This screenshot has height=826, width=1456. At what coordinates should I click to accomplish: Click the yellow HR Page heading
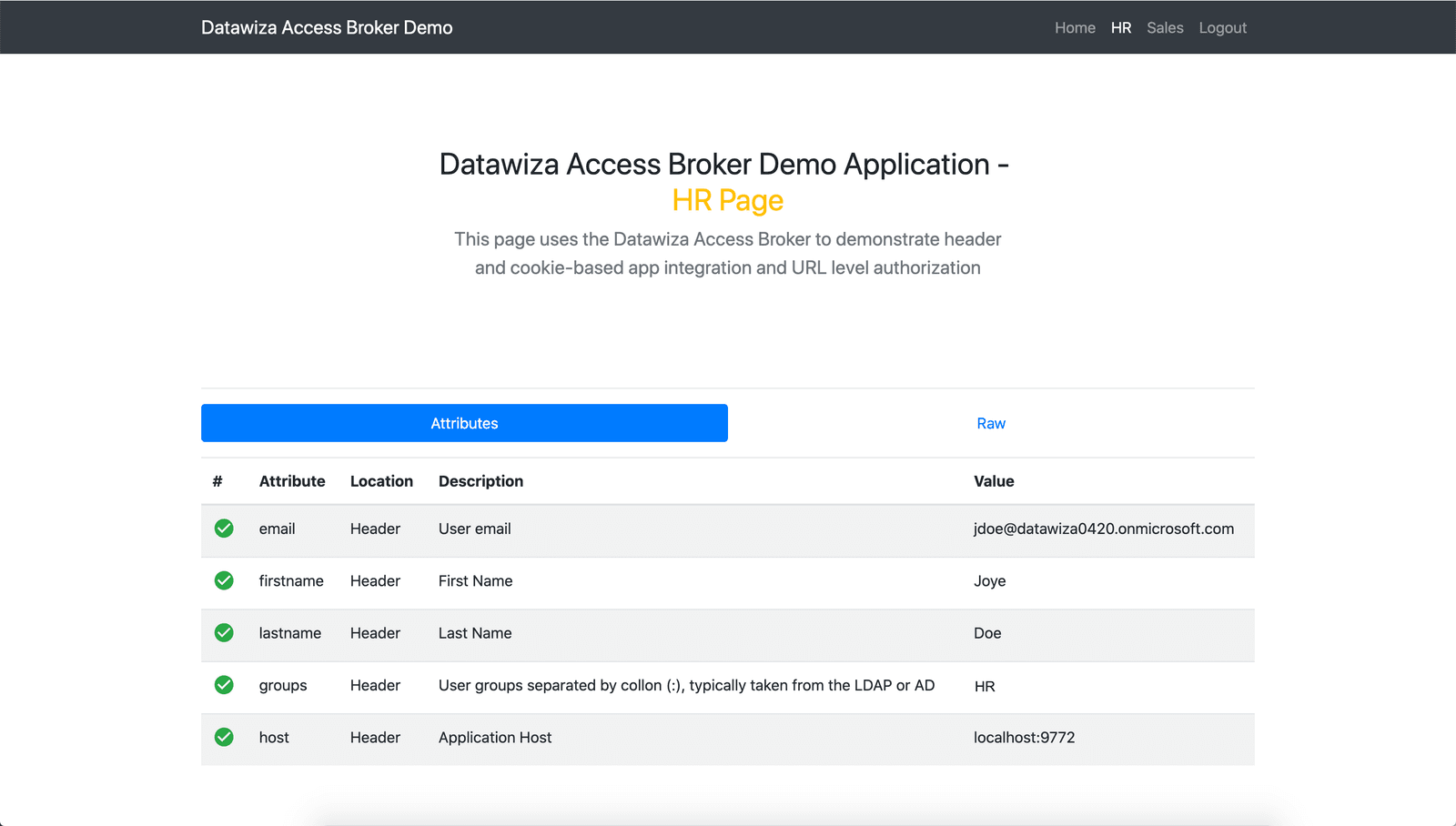click(x=728, y=200)
